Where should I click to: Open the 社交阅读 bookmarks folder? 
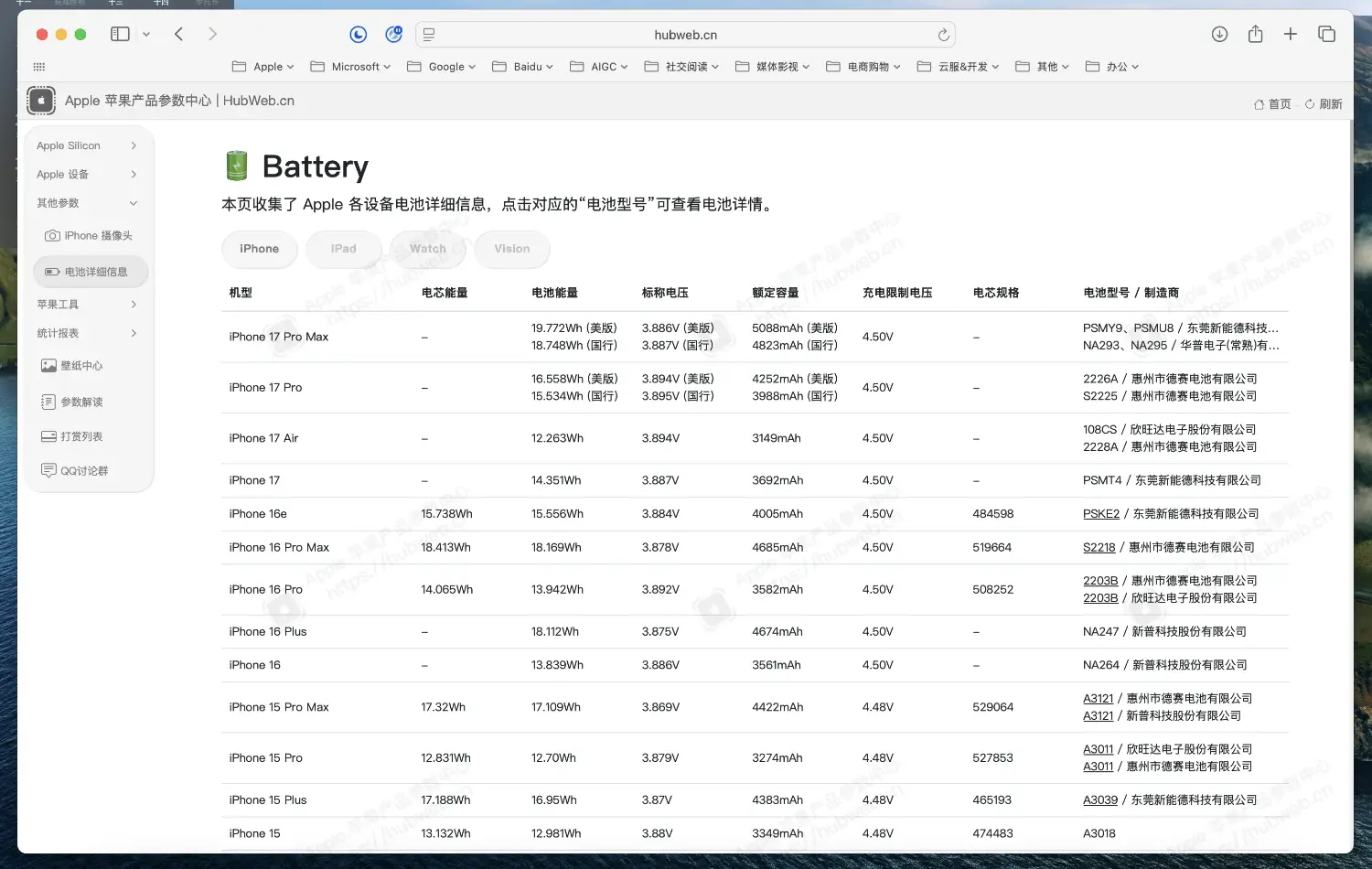point(682,67)
